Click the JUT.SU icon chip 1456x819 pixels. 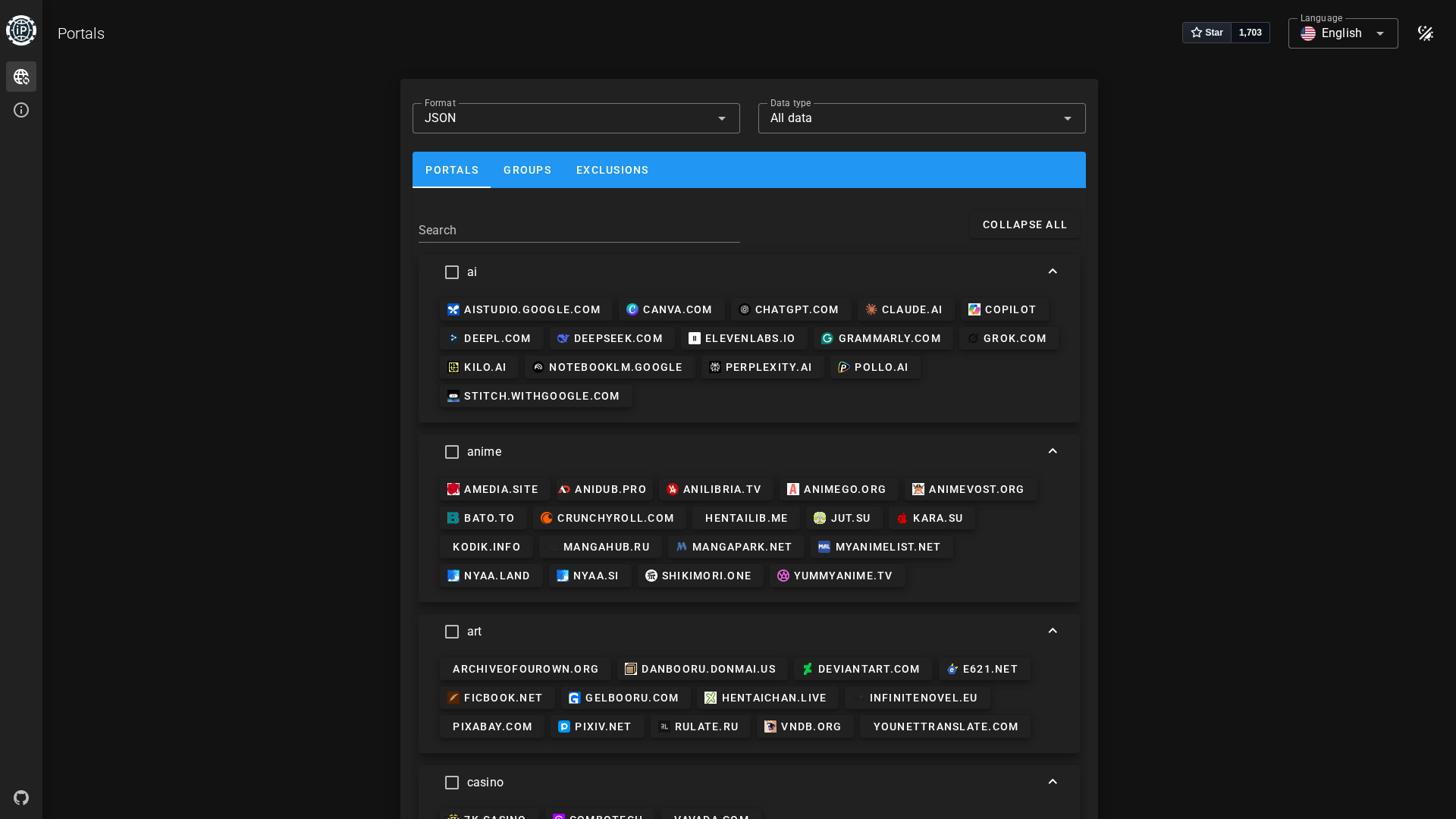coord(844,518)
